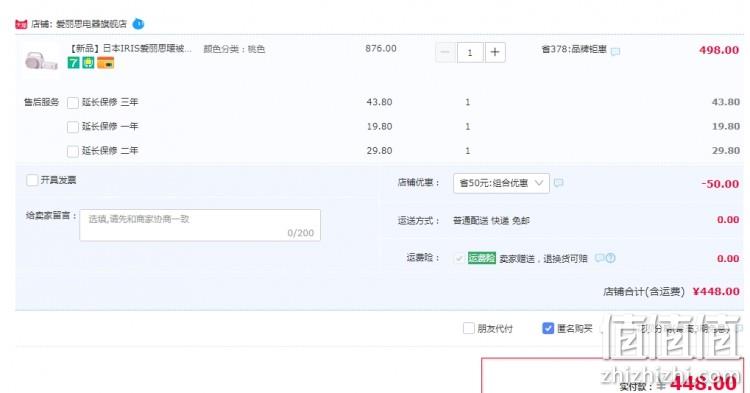Click 普通配送 快递 免邮 shipping text

491,221
